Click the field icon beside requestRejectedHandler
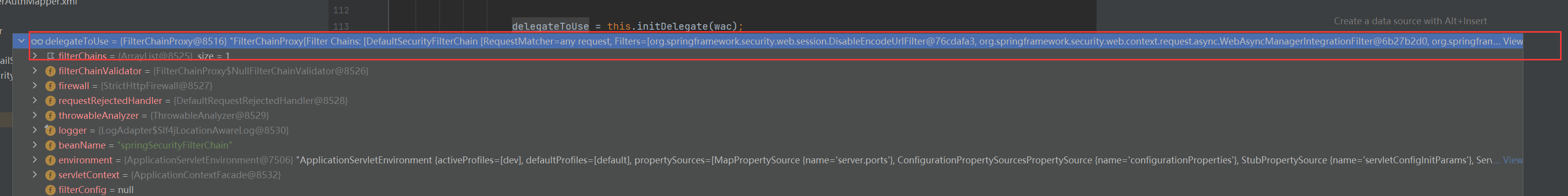This screenshot has height=196, width=1568. point(51,101)
